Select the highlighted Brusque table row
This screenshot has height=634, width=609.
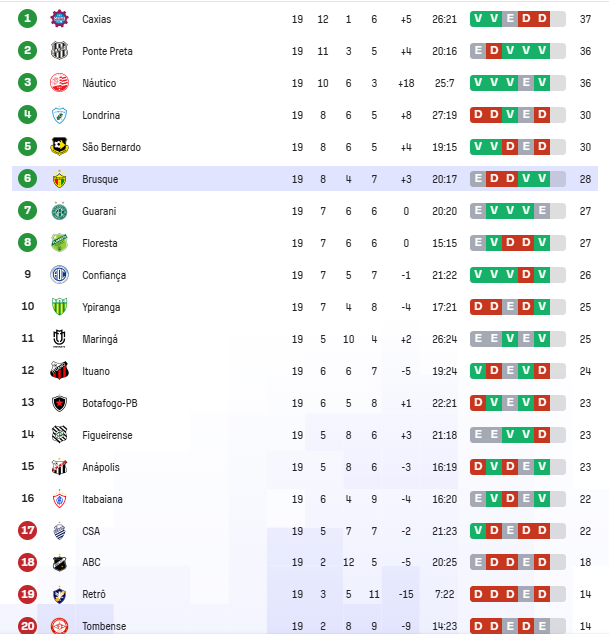pyautogui.click(x=305, y=179)
